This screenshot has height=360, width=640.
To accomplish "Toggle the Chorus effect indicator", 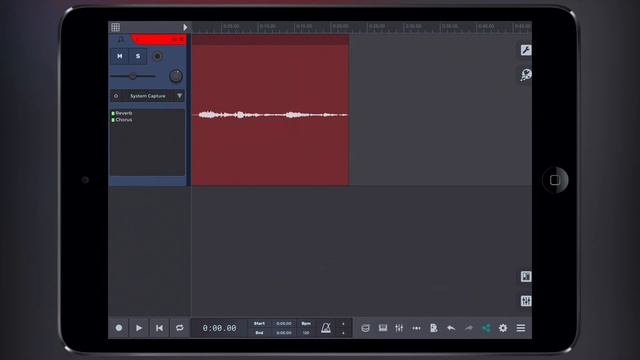I will 113,120.
